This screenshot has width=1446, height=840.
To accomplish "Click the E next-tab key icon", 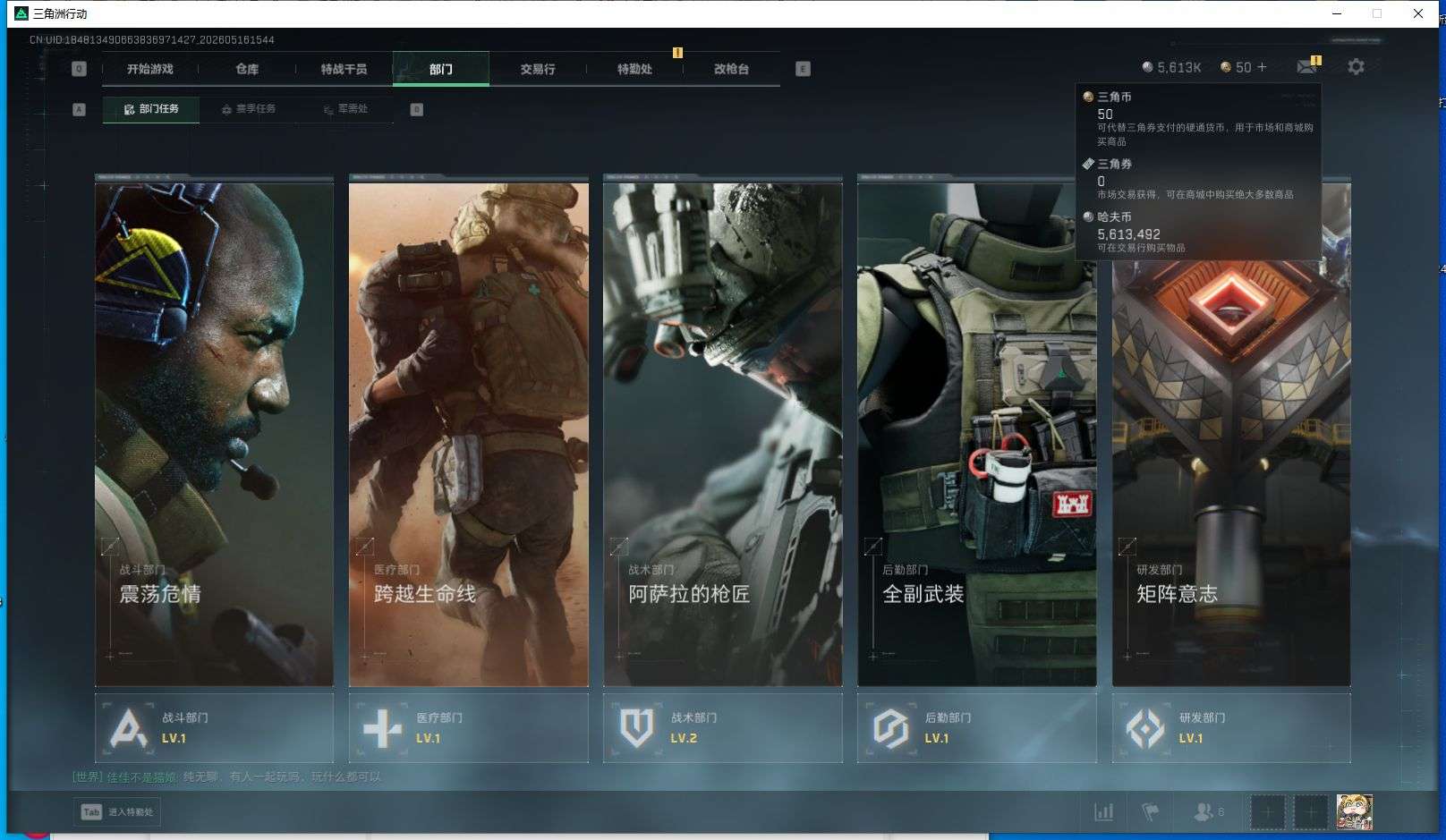I will tap(803, 69).
